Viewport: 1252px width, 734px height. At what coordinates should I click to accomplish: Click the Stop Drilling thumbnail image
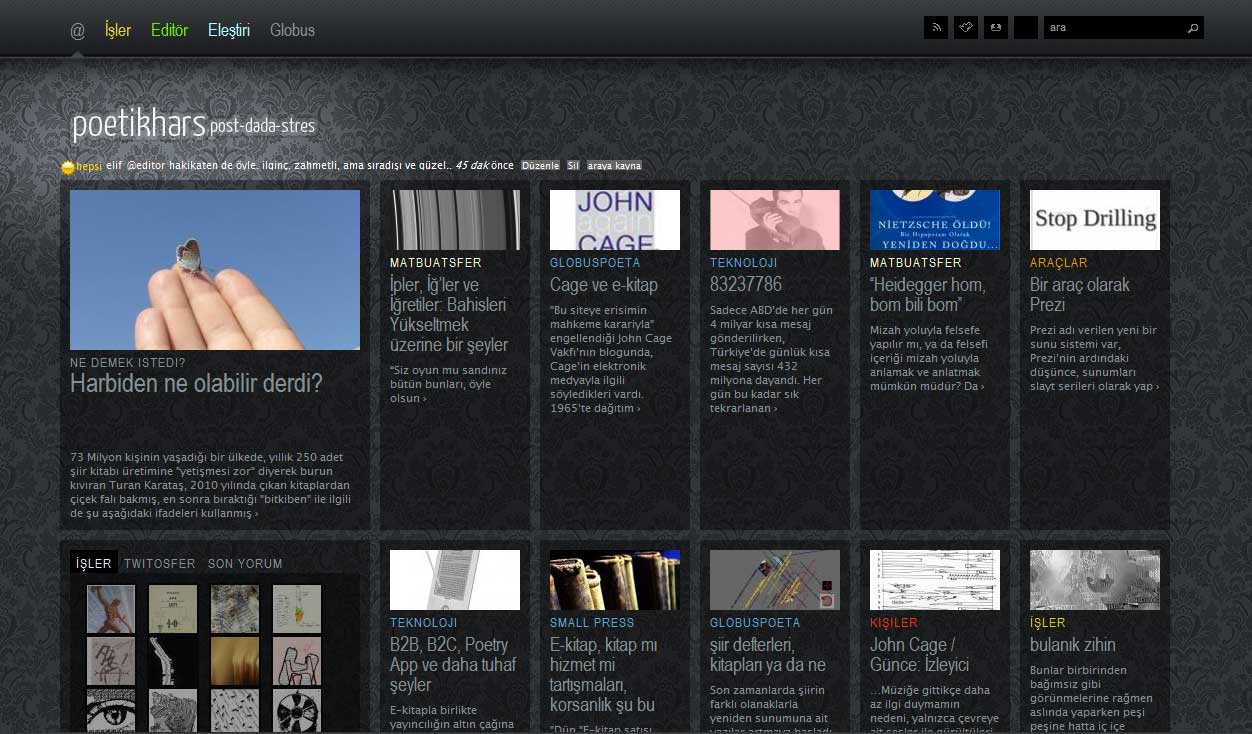click(1095, 220)
